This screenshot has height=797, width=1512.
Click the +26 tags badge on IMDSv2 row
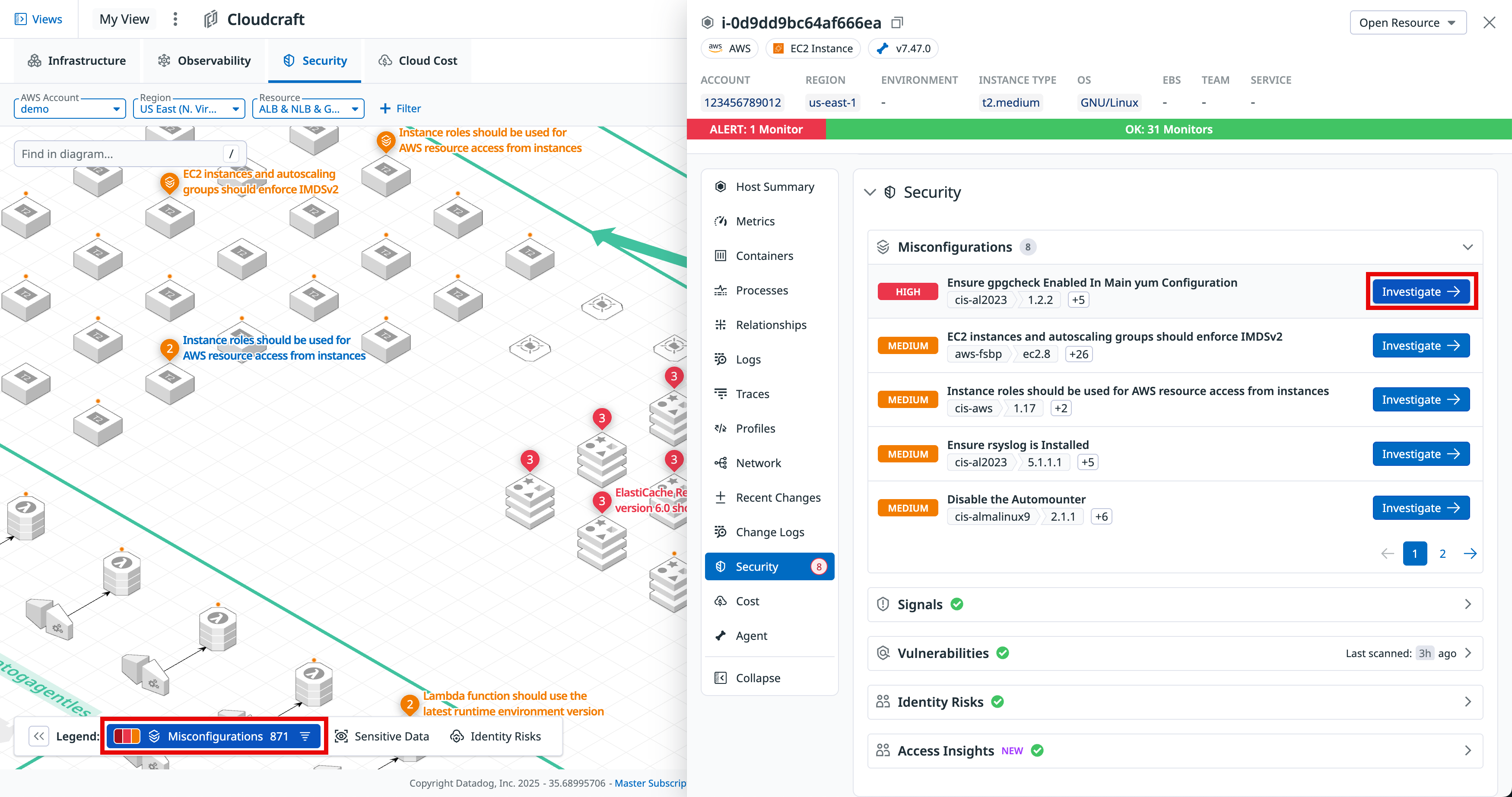(1078, 354)
